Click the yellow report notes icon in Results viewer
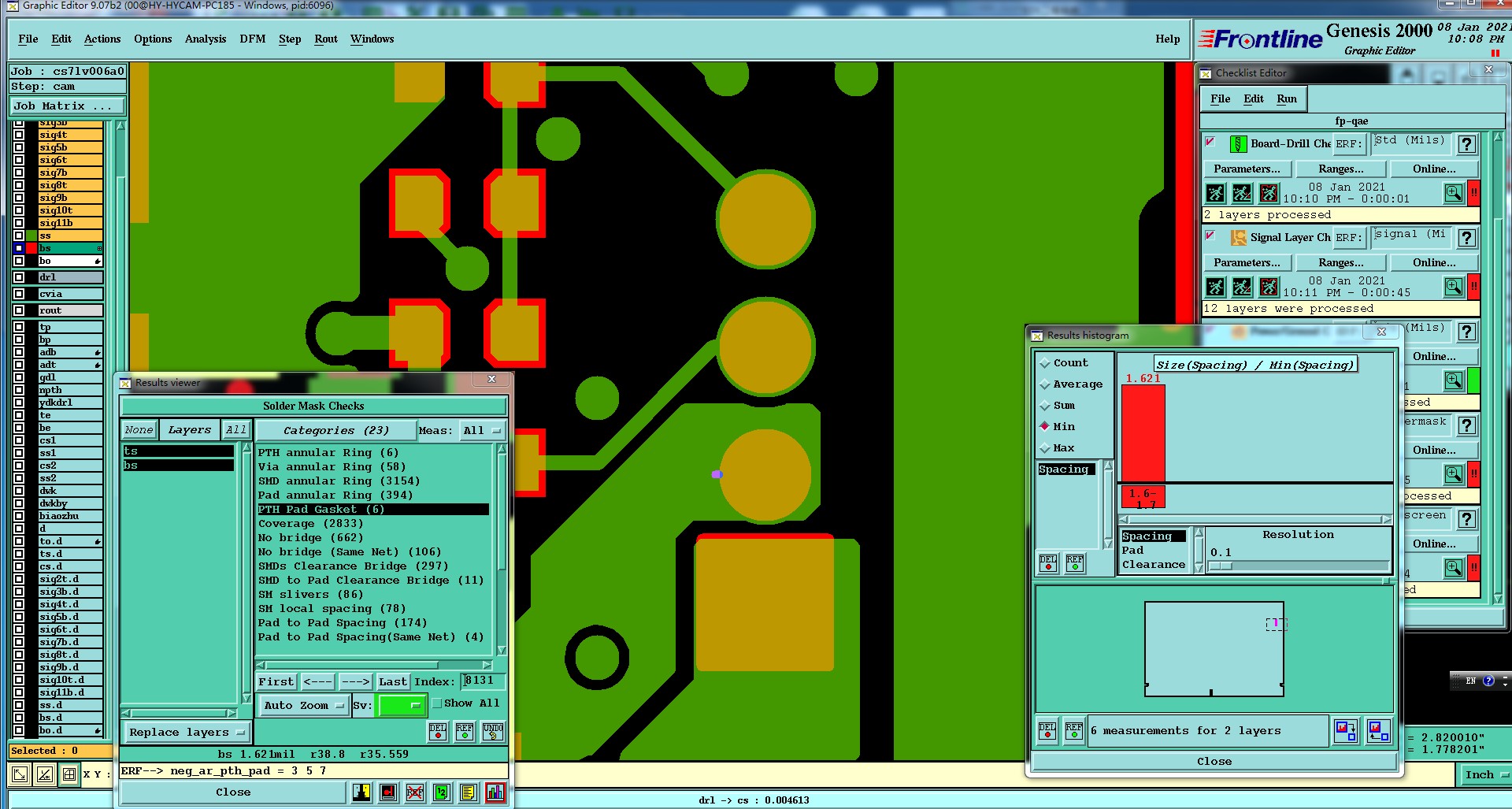The image size is (1512, 809). (469, 792)
